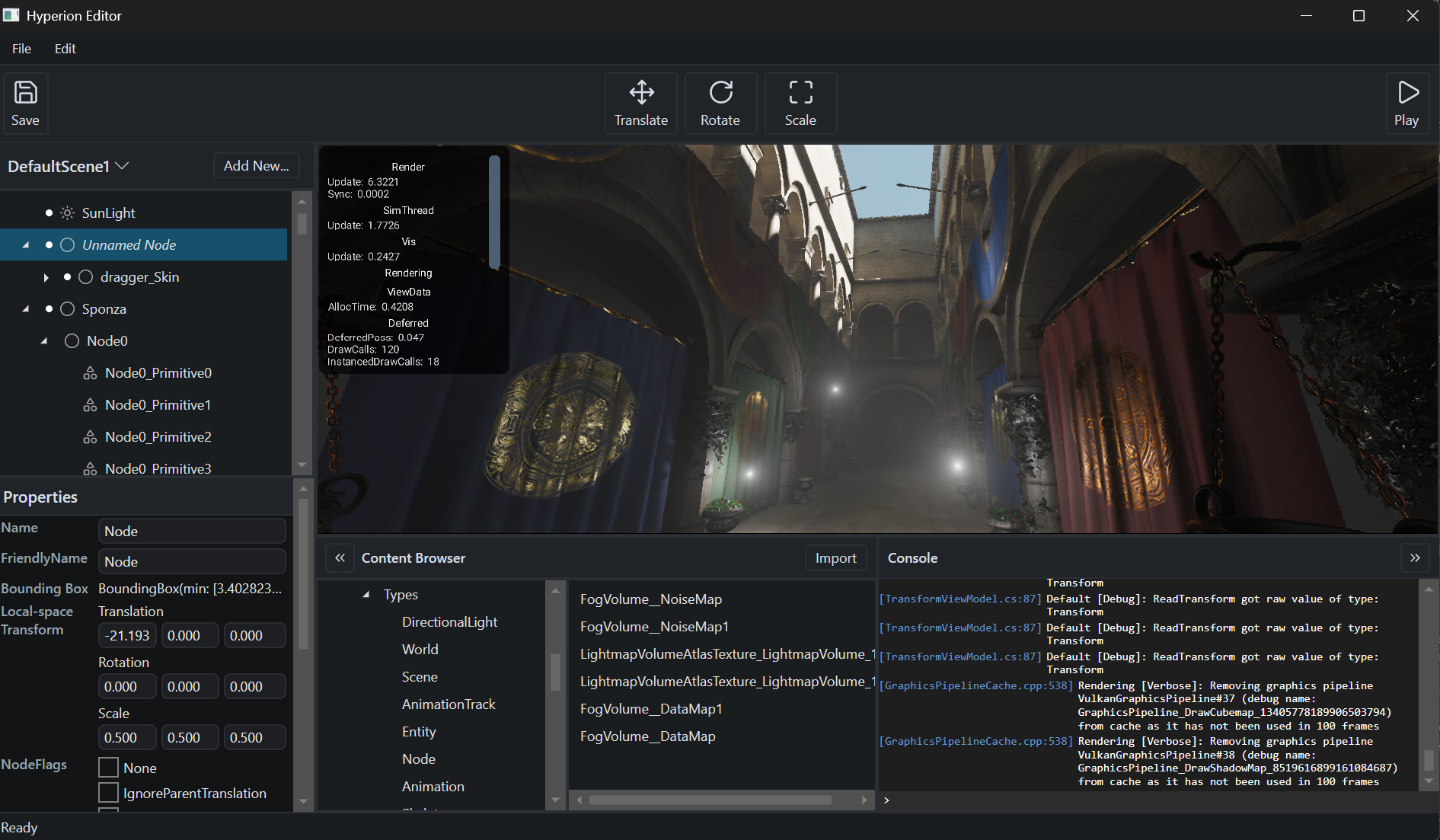
Task: Collapse Content Browser with double-left chevron
Action: pos(340,558)
